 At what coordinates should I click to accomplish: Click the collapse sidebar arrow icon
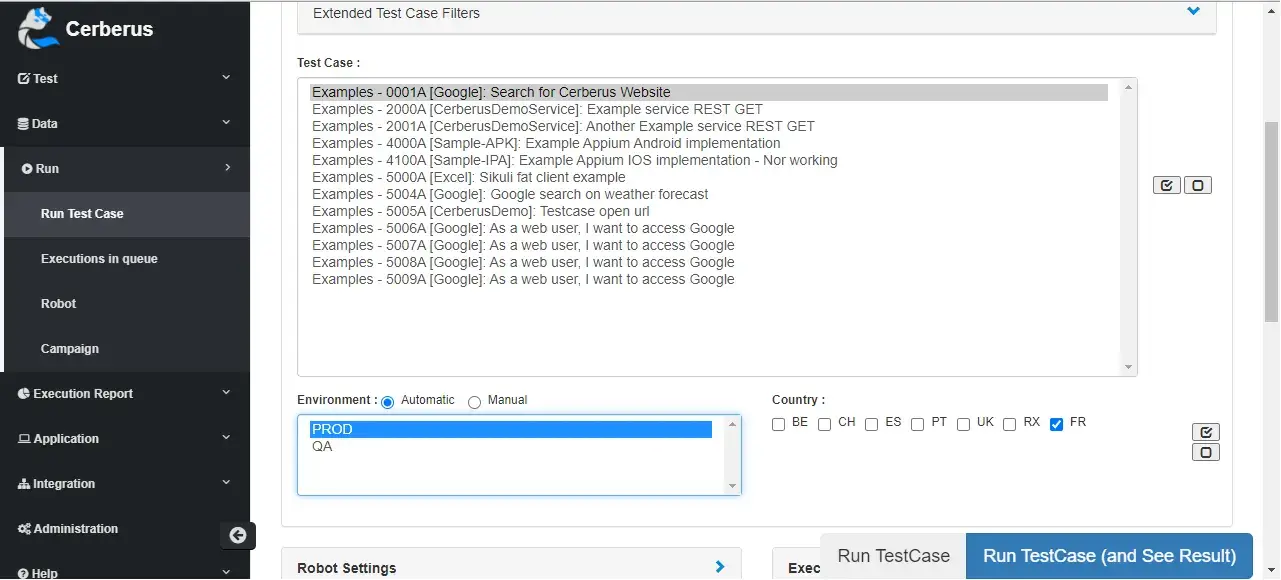(238, 535)
